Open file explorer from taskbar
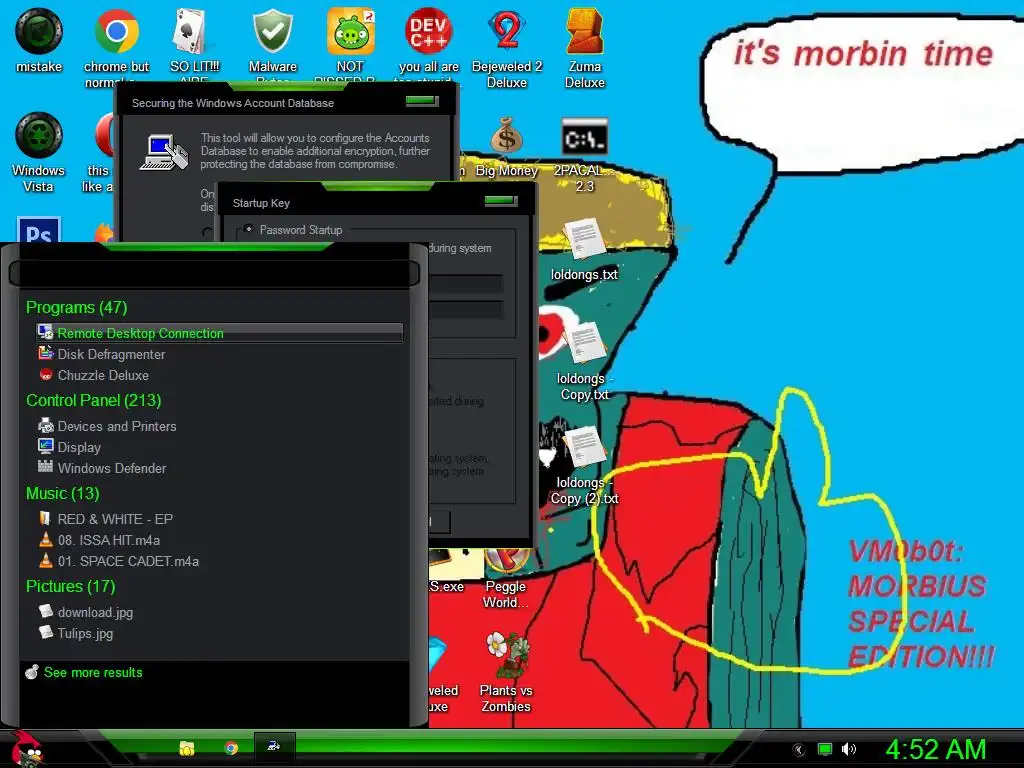 click(187, 748)
